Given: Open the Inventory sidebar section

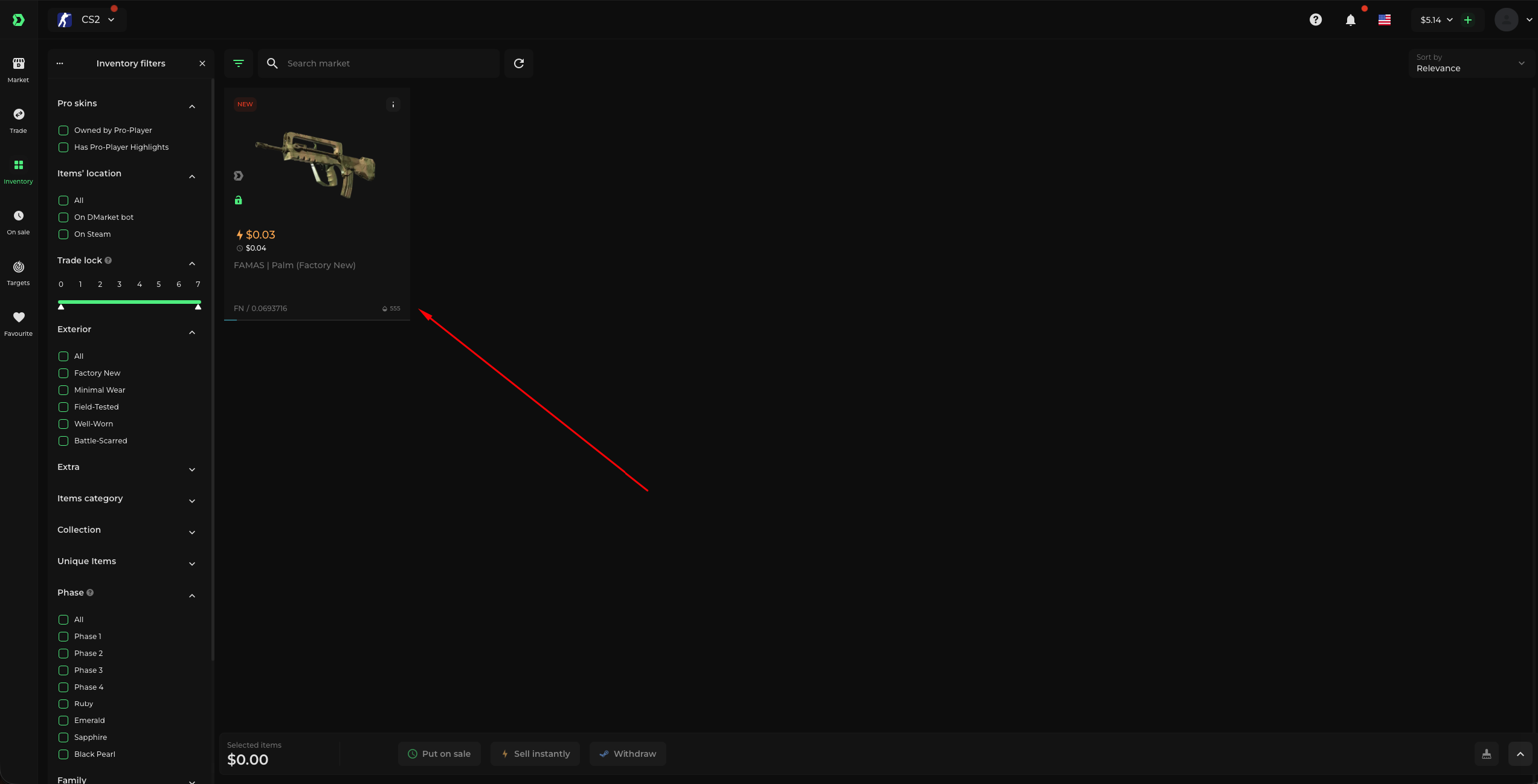Looking at the screenshot, I should pyautogui.click(x=19, y=172).
